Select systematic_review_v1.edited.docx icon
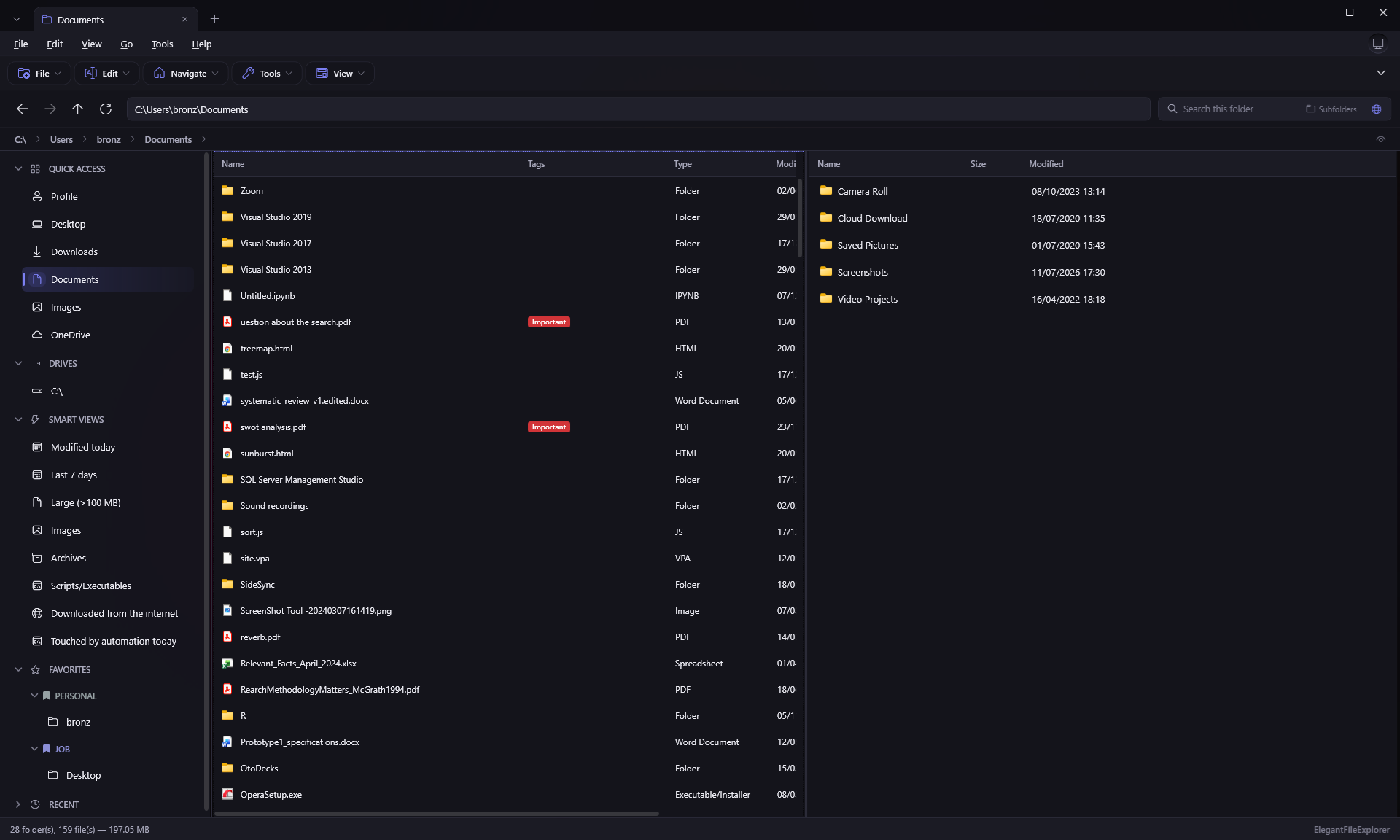The height and width of the screenshot is (840, 1400). [227, 400]
